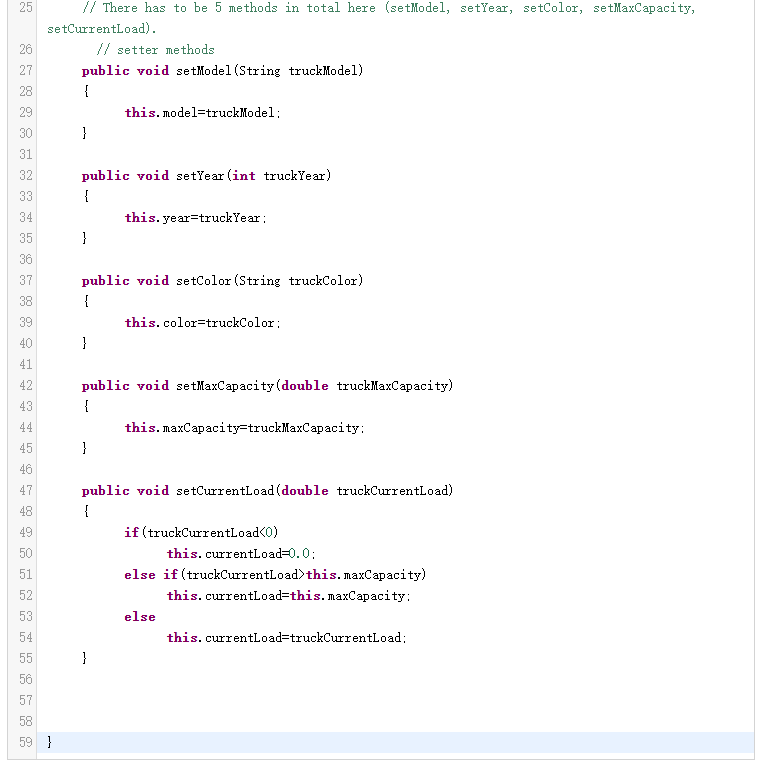
Task: Click the closing brace on line 55
Action: pos(85,658)
